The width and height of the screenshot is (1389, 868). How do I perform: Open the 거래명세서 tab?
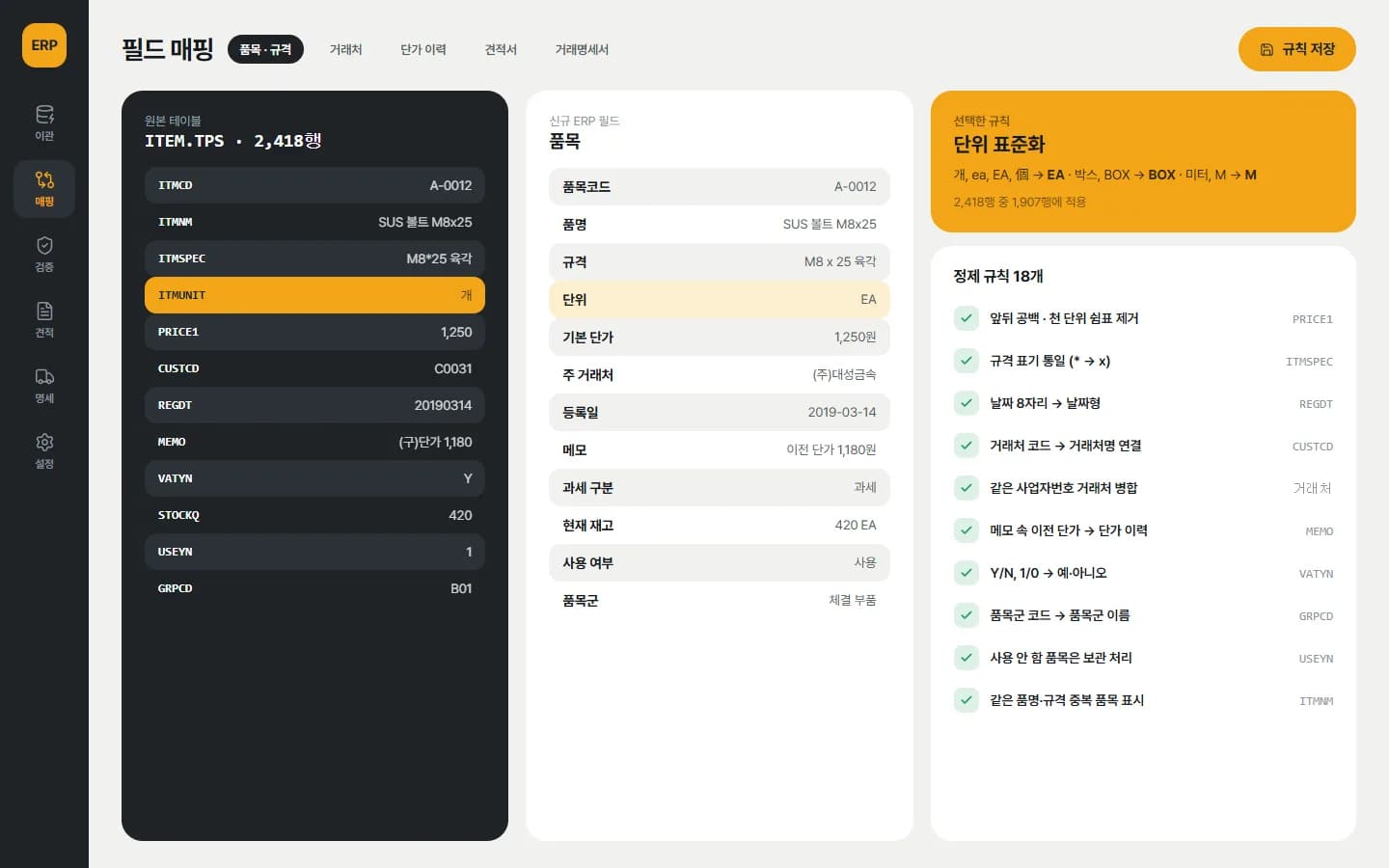tap(582, 49)
